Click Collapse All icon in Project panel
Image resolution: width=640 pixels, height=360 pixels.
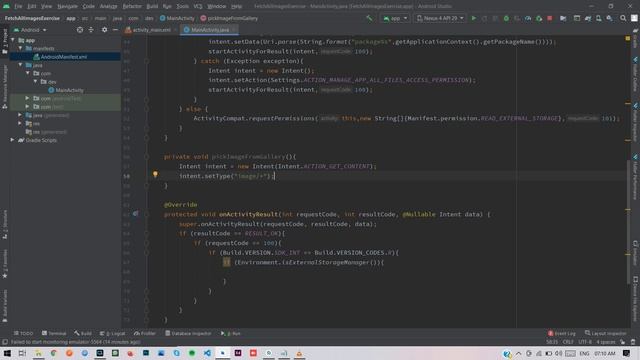(x=91, y=30)
